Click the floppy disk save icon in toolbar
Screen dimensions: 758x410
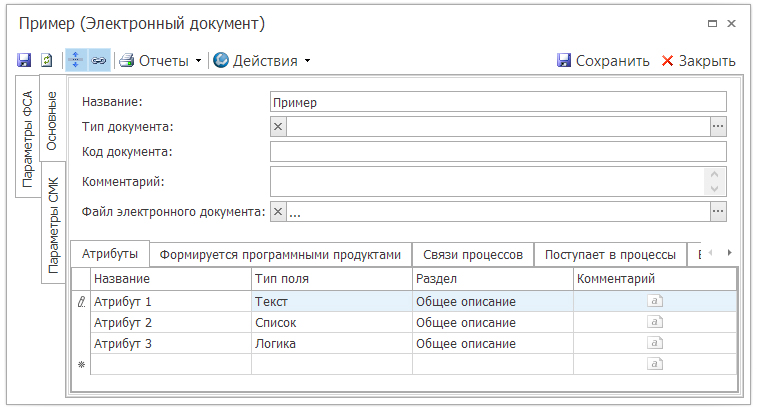coord(24,61)
